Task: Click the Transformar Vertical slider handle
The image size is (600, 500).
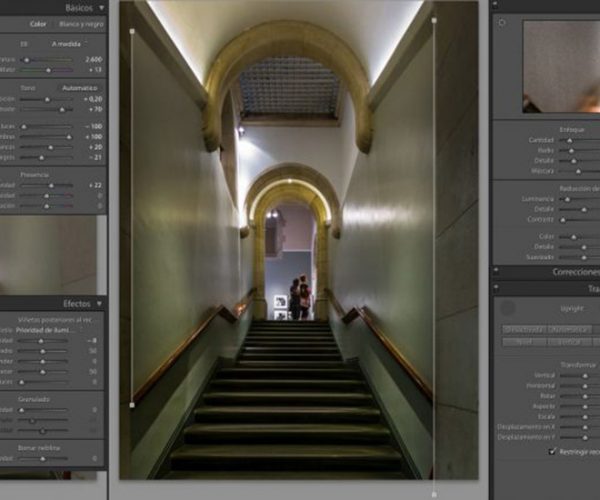Action: point(585,376)
